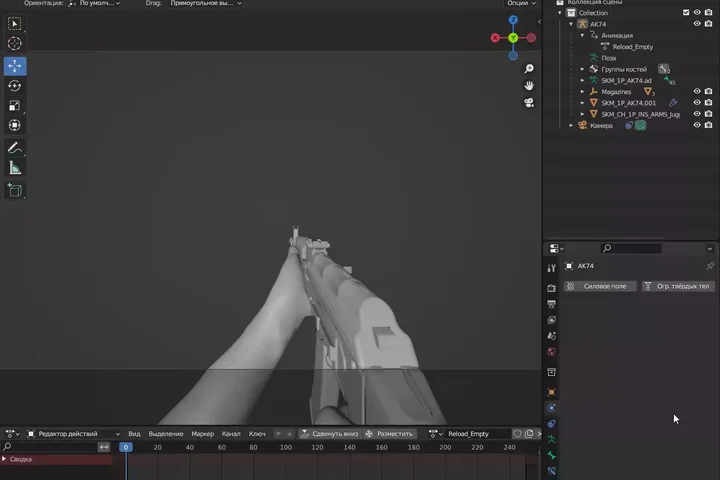Choose the Measure ruler tool

[x=15, y=168]
